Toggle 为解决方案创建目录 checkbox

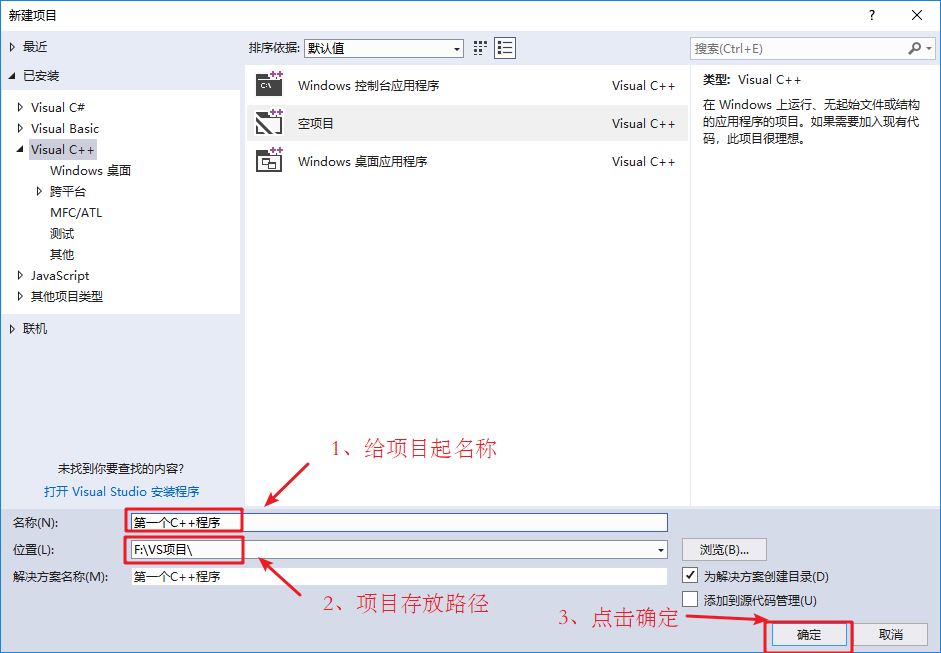pyautogui.click(x=690, y=575)
